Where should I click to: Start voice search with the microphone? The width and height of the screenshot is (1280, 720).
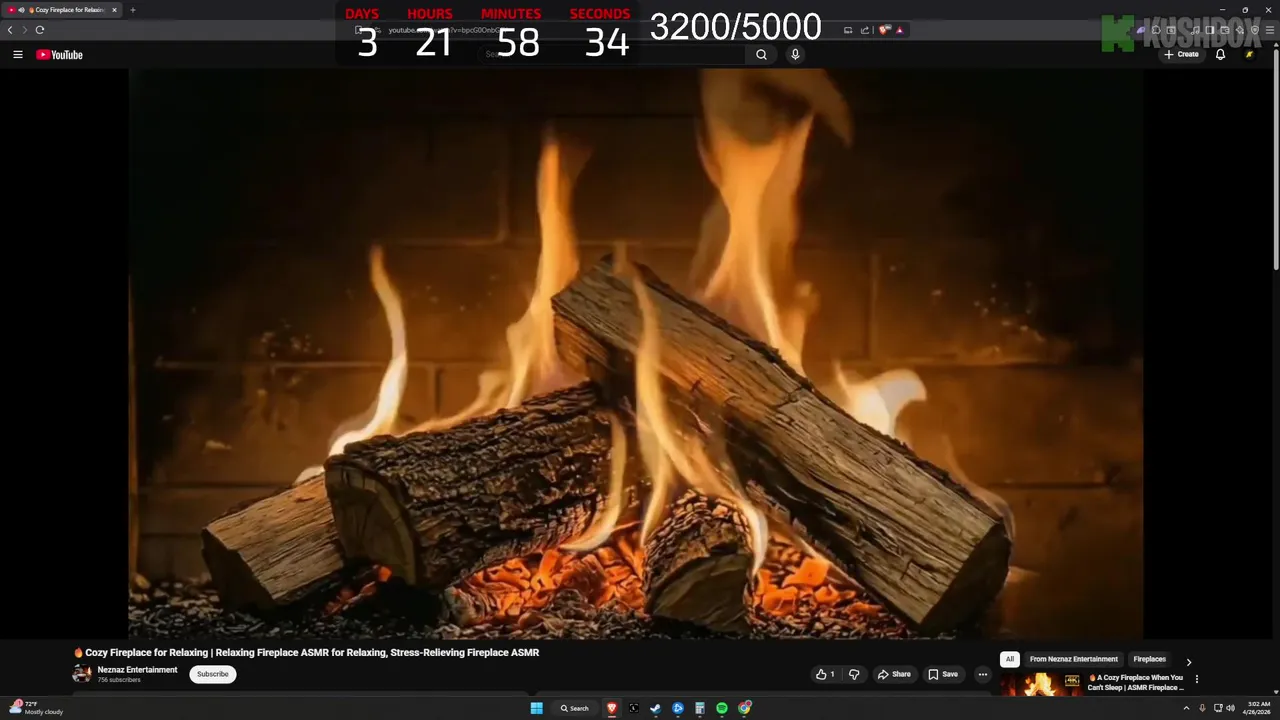point(795,55)
